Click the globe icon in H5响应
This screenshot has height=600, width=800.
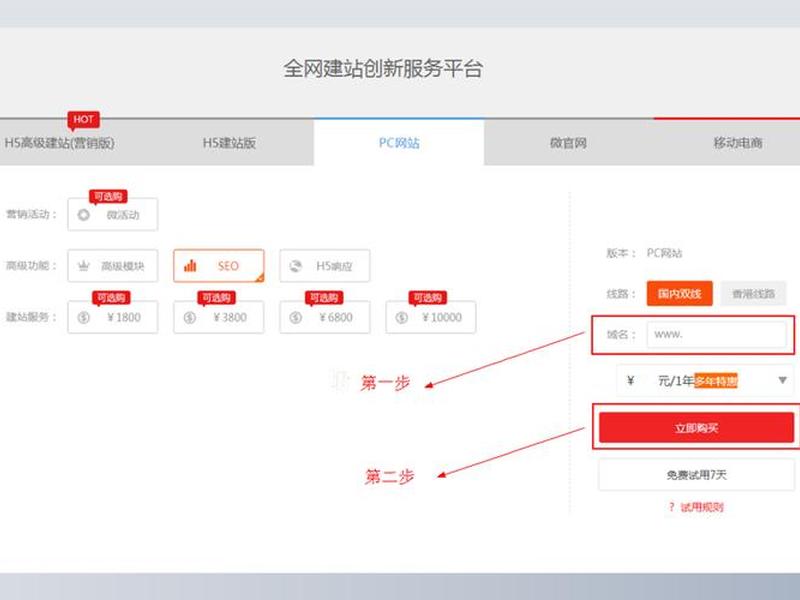pyautogui.click(x=296, y=266)
